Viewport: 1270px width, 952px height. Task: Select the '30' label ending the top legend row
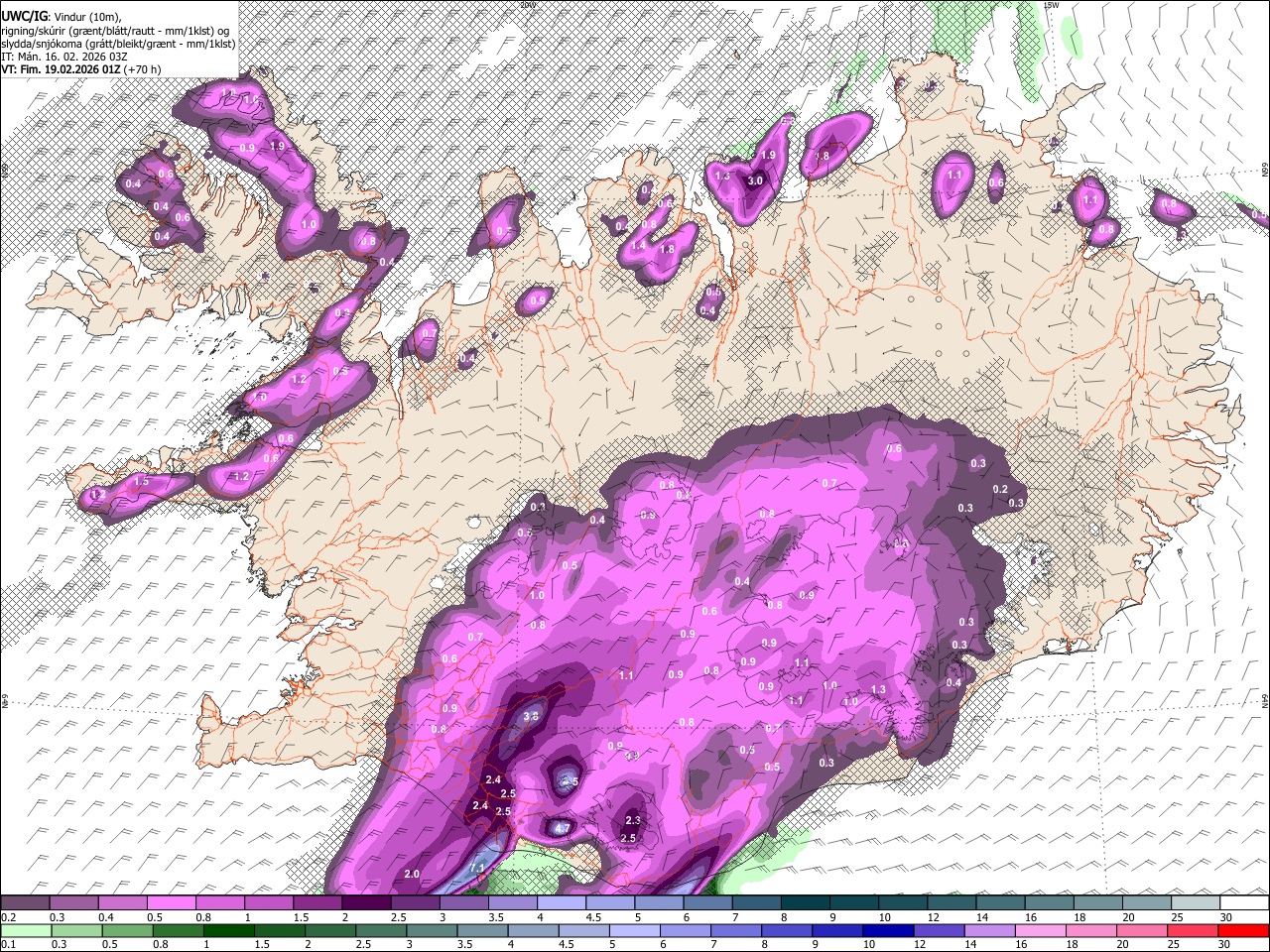tap(1226, 917)
